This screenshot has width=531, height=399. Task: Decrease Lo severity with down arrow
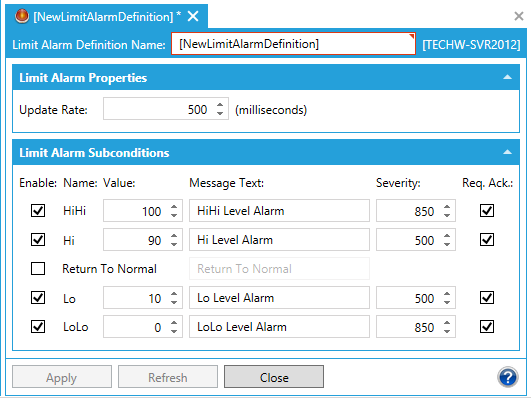point(447,302)
